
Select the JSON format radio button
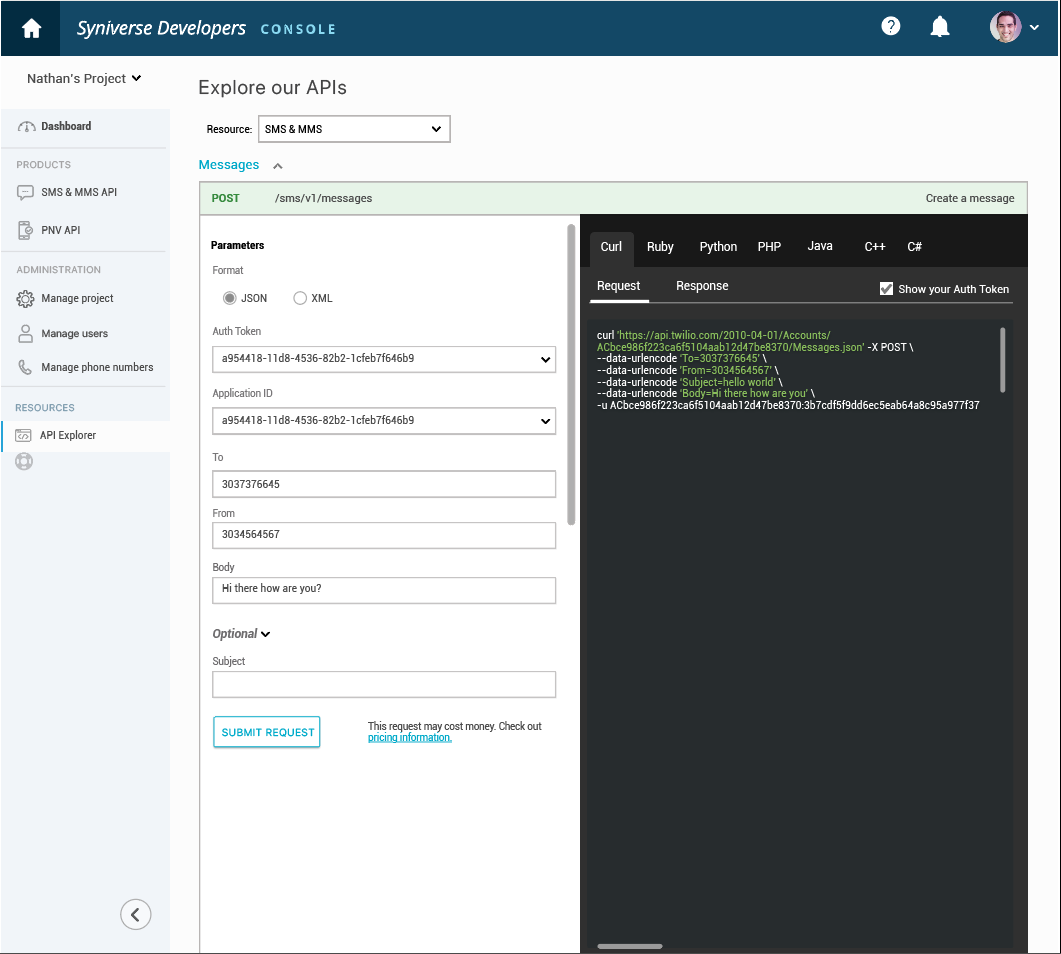point(230,298)
